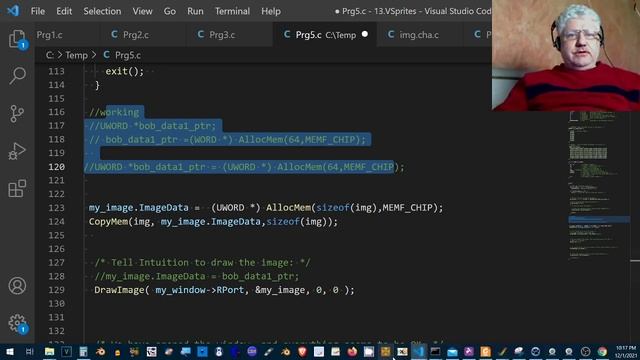Open the Terminal menu
Viewport: 640px width, 360px height.
(232, 11)
